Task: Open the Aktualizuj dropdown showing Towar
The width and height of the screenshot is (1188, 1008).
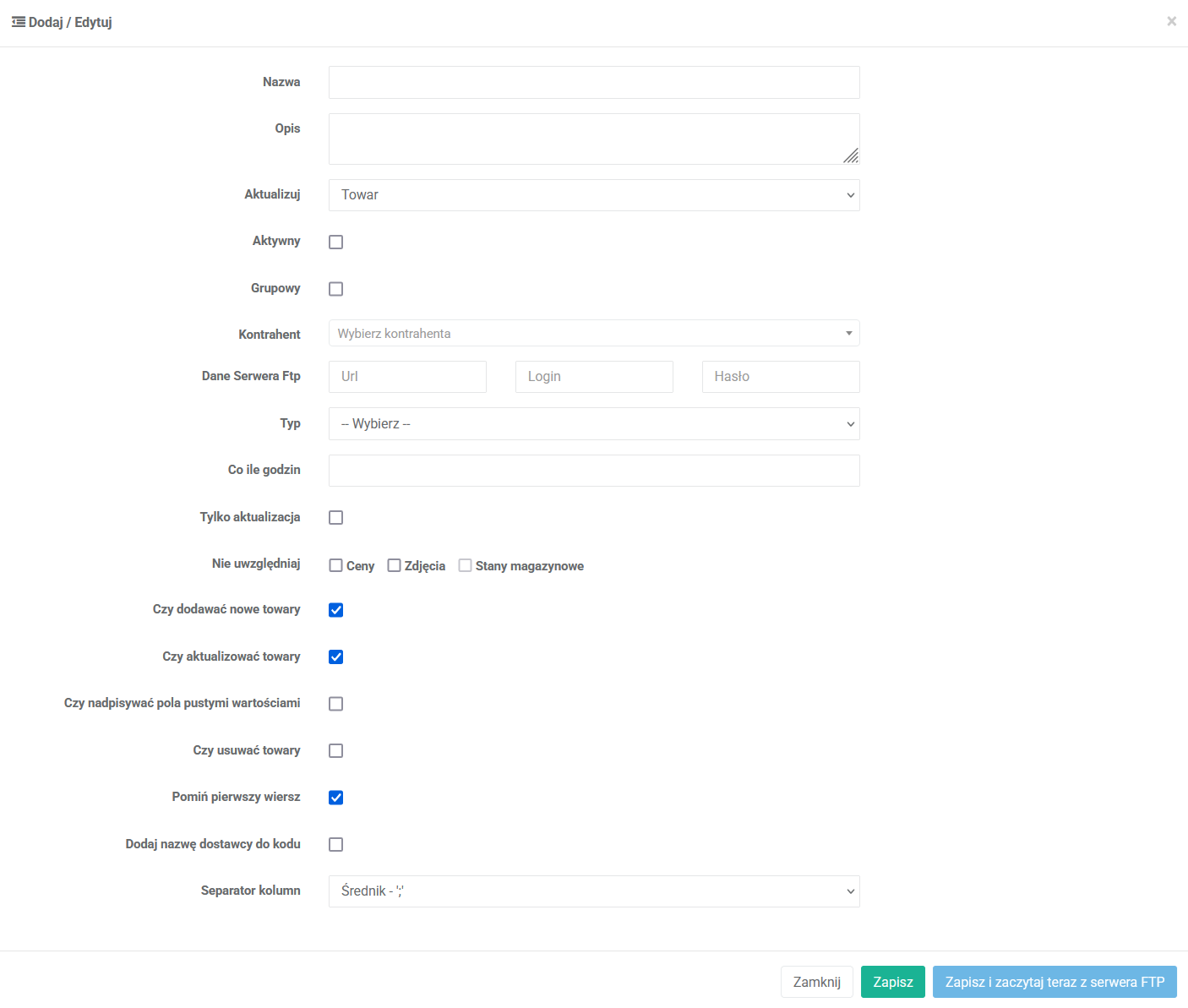Action: point(593,195)
